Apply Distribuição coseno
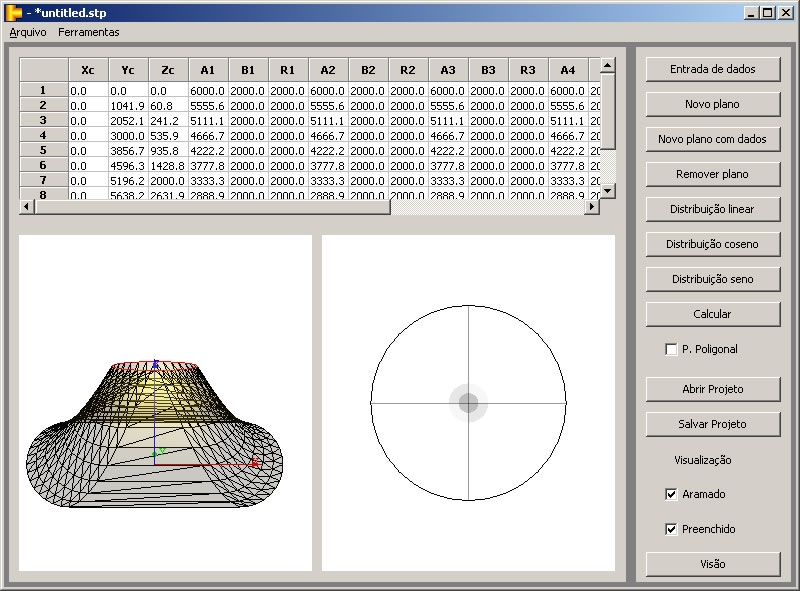800x591 pixels. click(712, 244)
